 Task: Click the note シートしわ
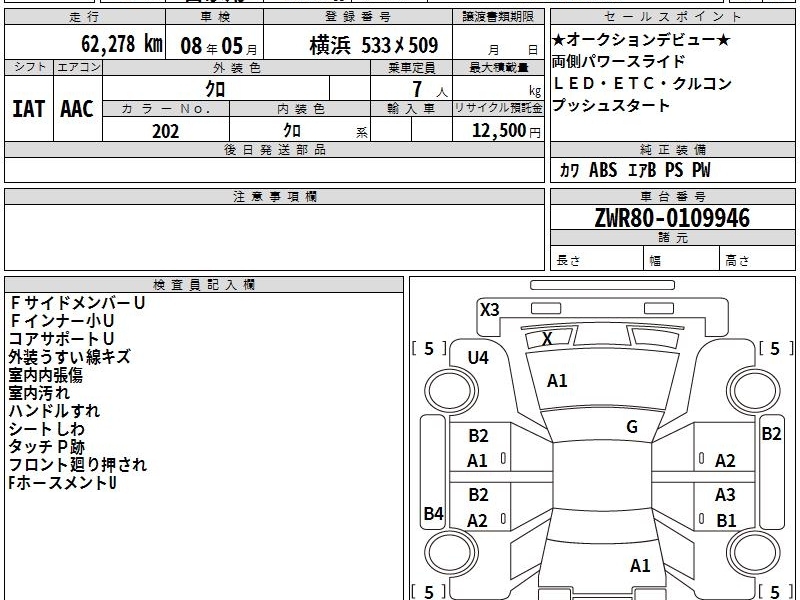[x=46, y=429]
